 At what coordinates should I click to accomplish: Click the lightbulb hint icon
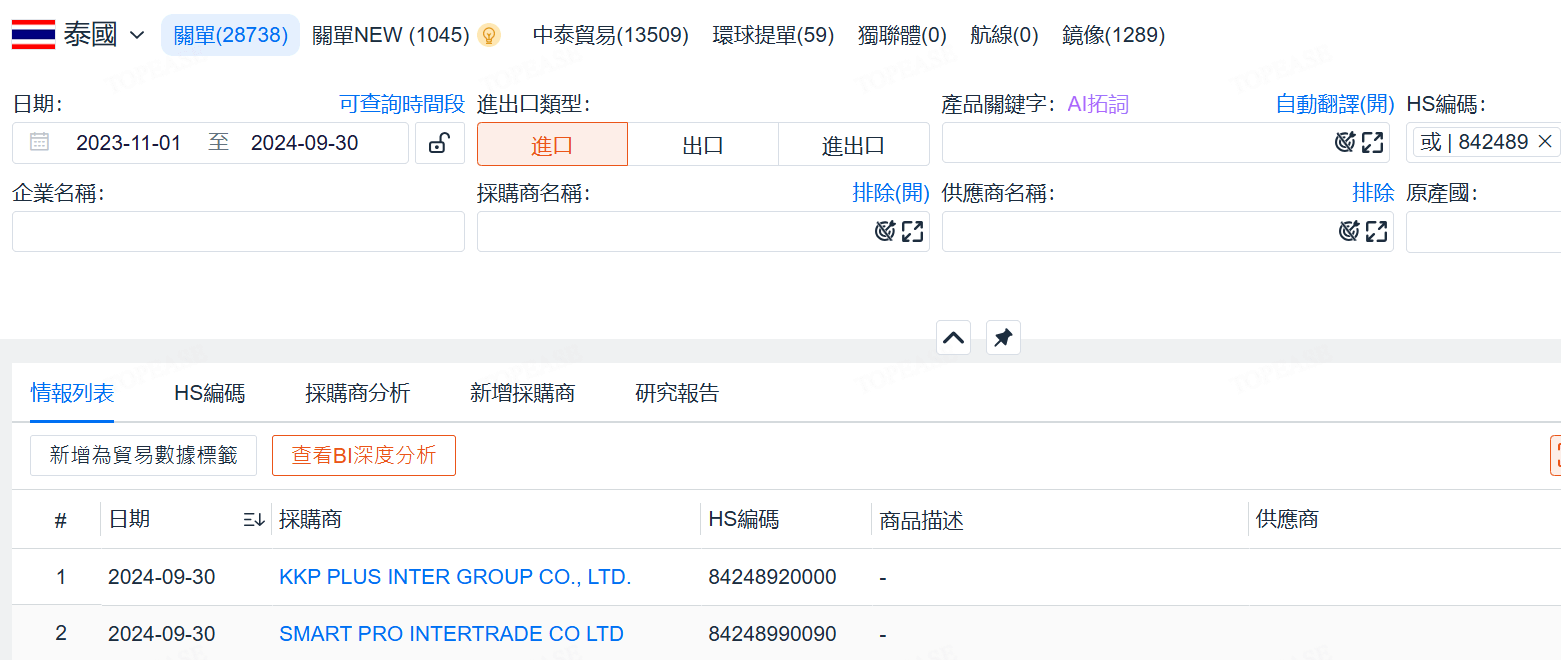click(488, 35)
